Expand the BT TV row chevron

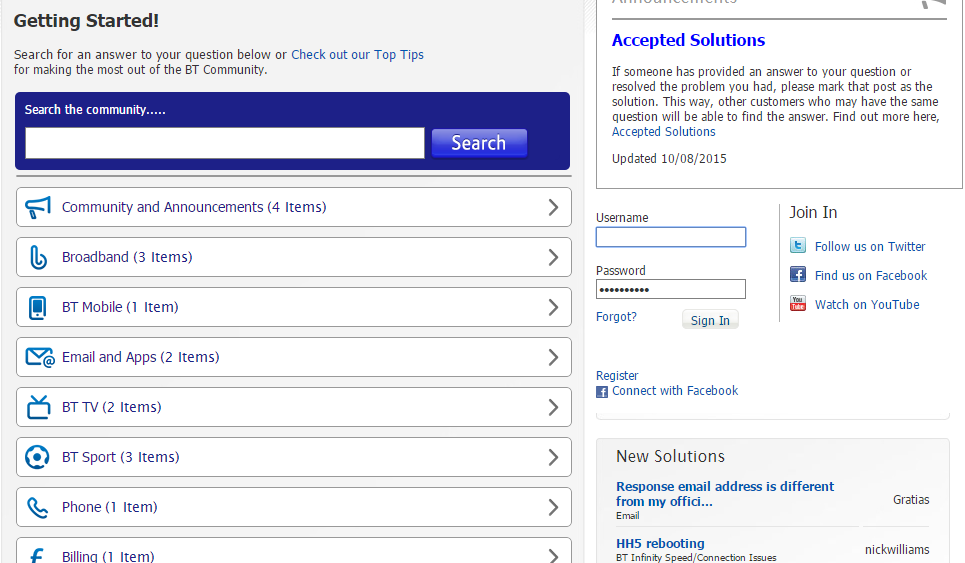tap(553, 407)
